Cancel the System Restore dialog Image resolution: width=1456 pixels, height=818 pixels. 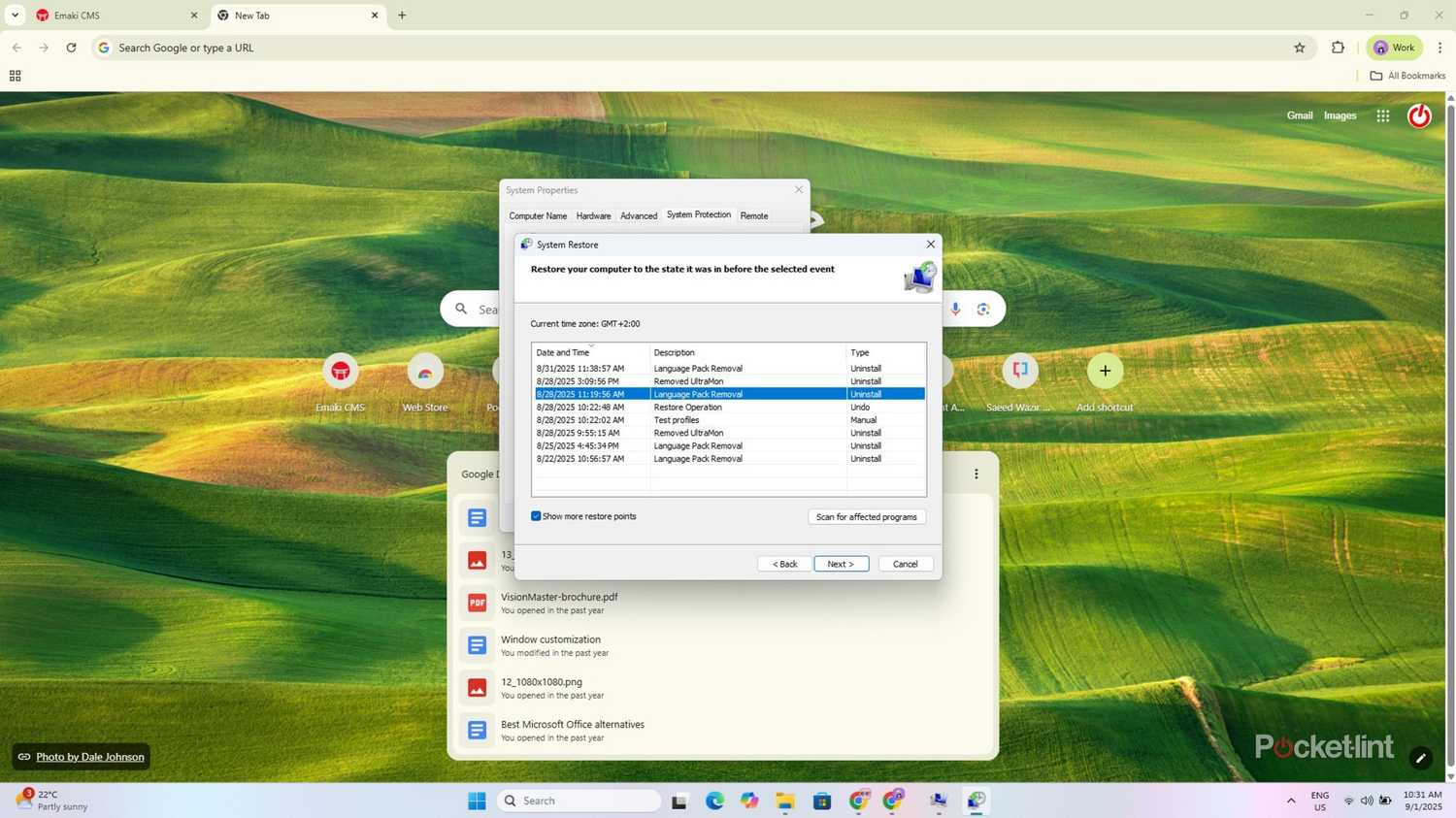pos(905,564)
